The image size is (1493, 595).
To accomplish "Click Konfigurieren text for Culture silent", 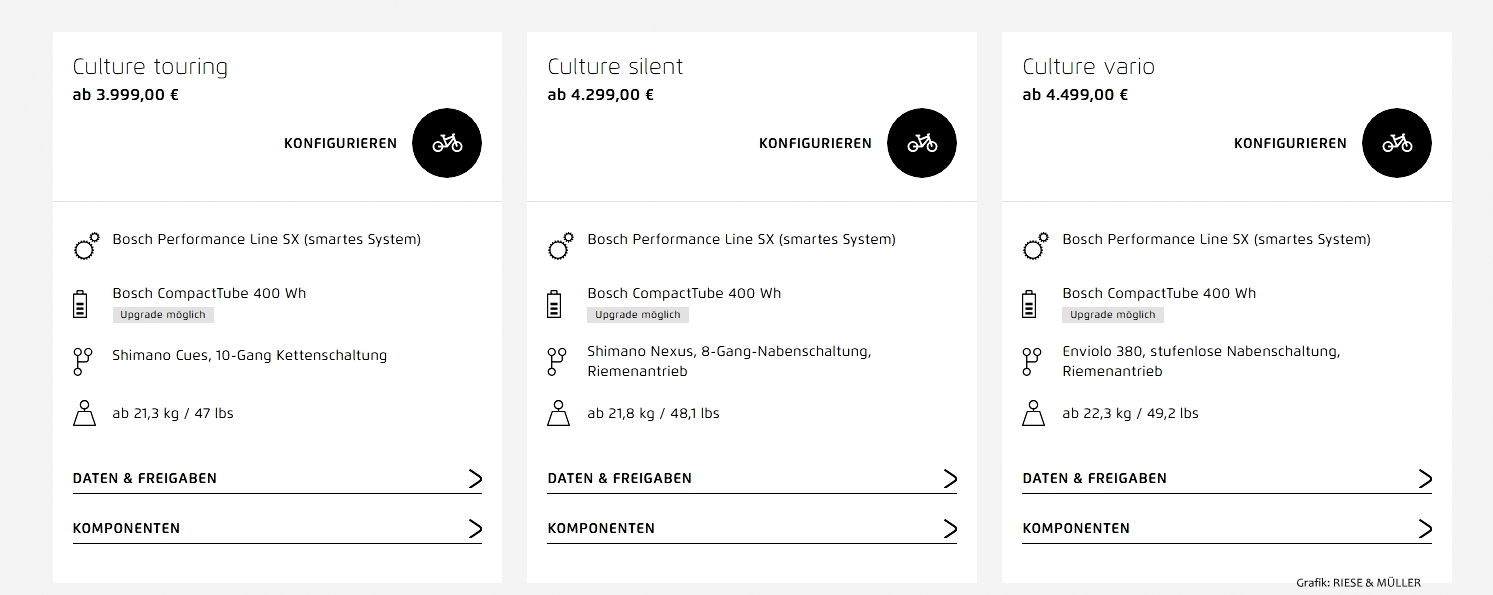I will [815, 144].
